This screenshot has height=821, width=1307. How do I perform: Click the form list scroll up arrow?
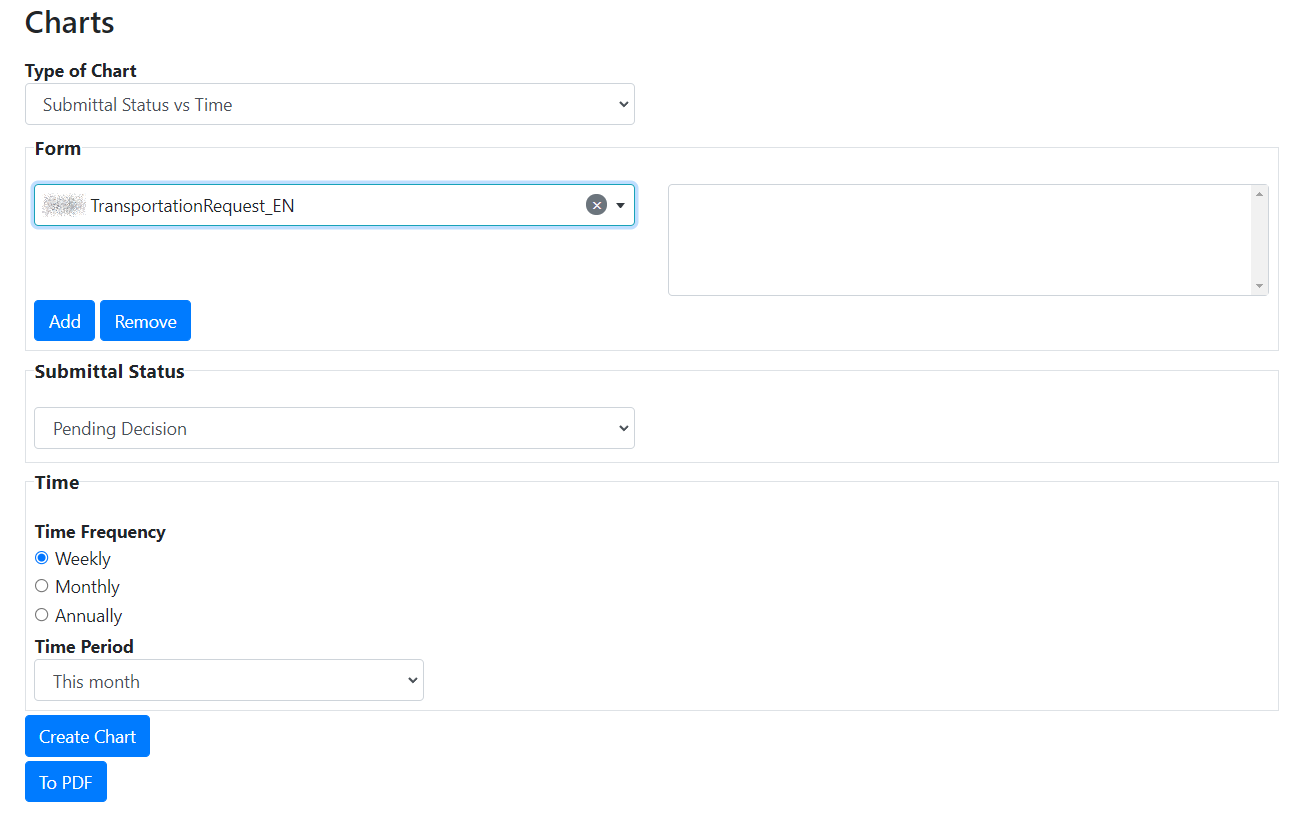click(x=1260, y=193)
